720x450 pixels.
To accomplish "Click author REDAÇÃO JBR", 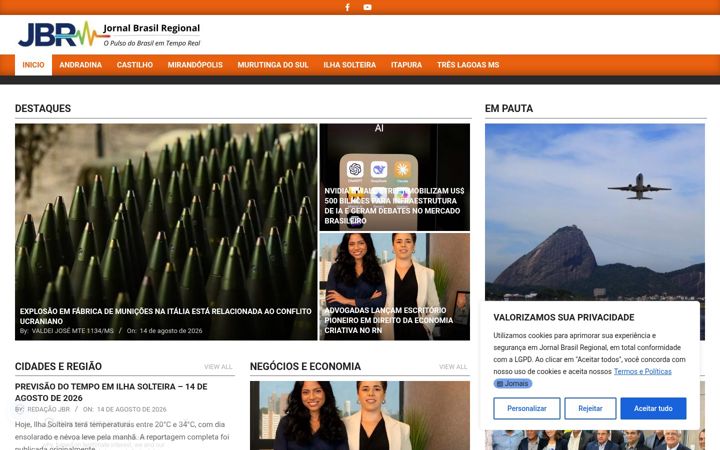I will (49, 409).
